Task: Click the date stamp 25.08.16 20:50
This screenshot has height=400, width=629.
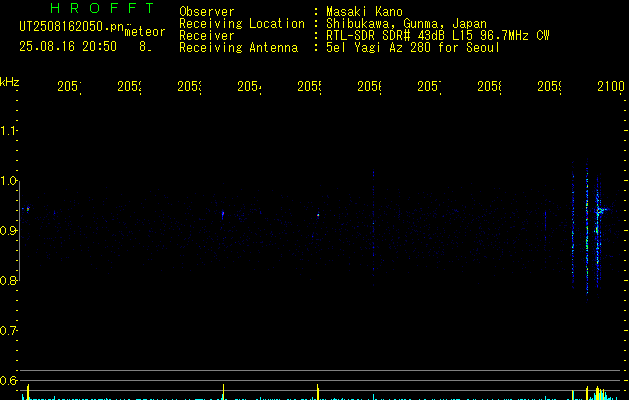Action: tap(68, 47)
